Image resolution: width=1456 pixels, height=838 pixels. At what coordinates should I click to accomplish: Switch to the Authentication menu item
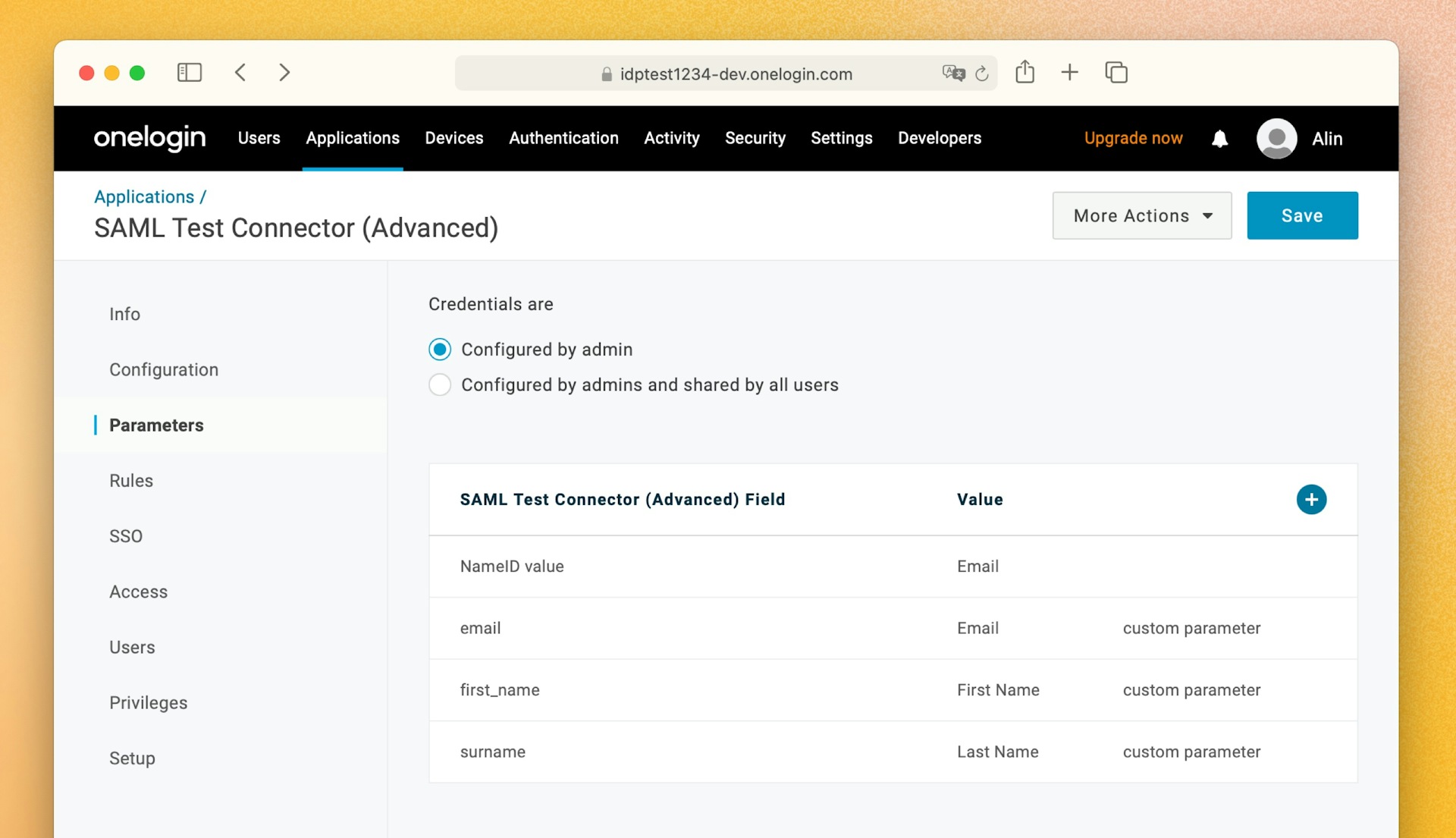pos(563,138)
